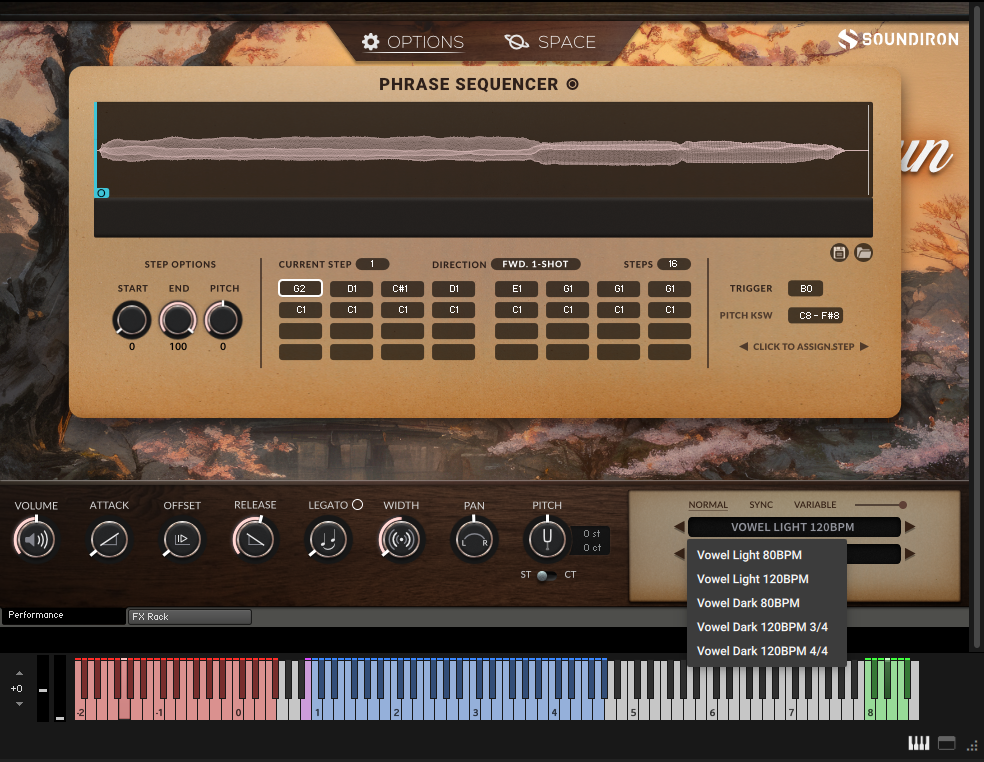Viewport: 984px width, 762px height.
Task: Select Vowel Dark 120BPM 3/4 preset option
Action: (762, 627)
